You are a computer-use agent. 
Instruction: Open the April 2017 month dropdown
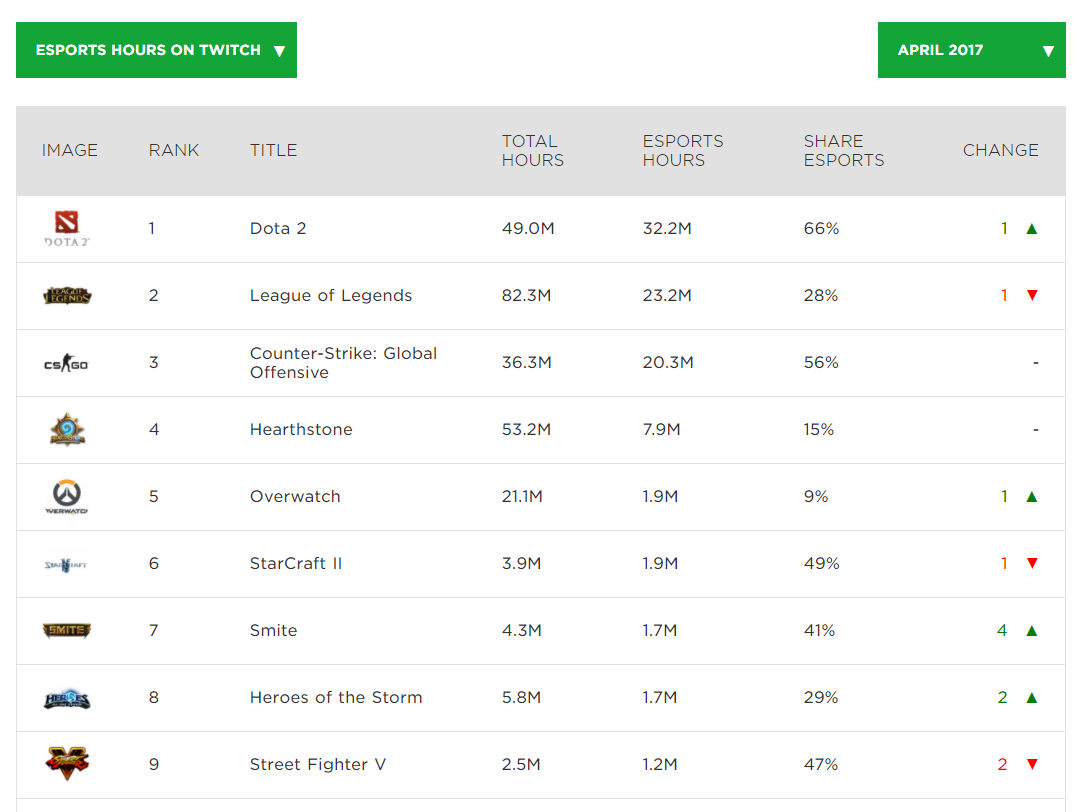coord(971,50)
